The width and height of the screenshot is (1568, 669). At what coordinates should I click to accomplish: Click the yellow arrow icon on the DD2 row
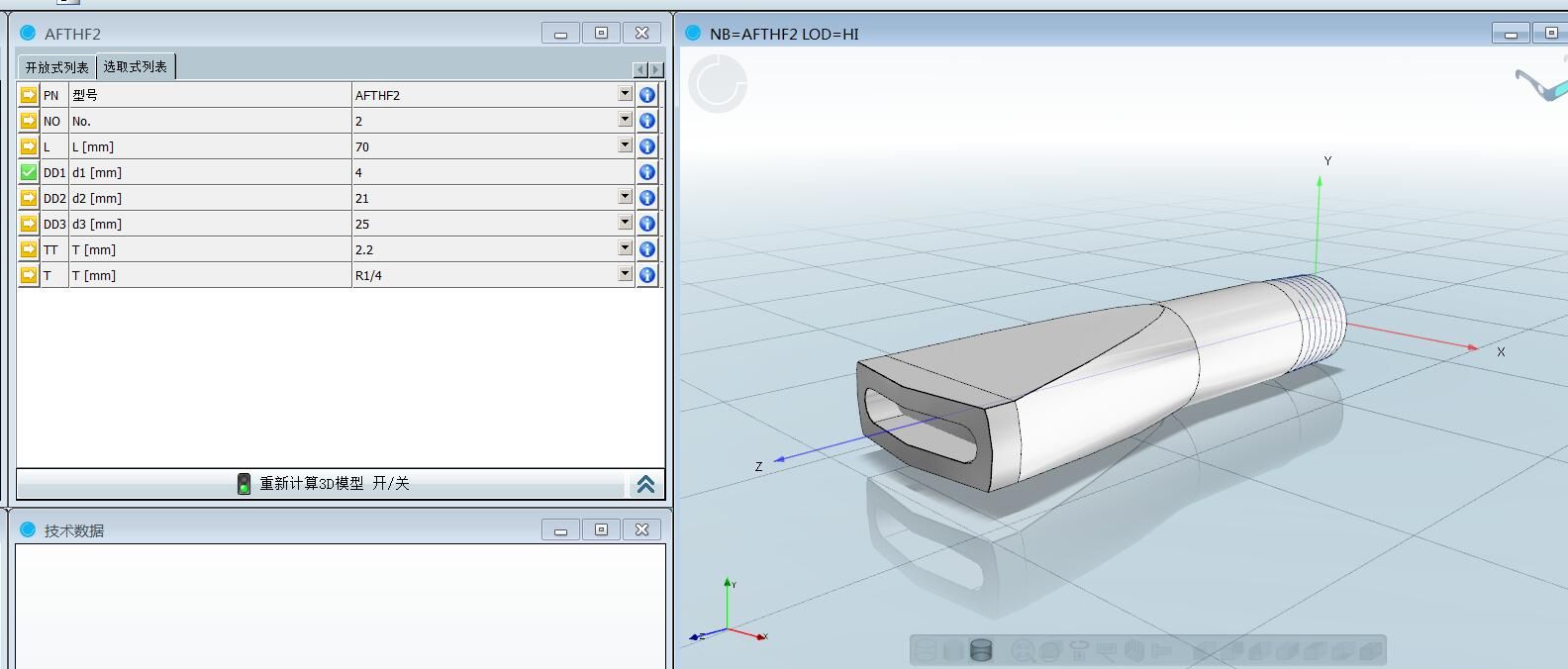[29, 198]
